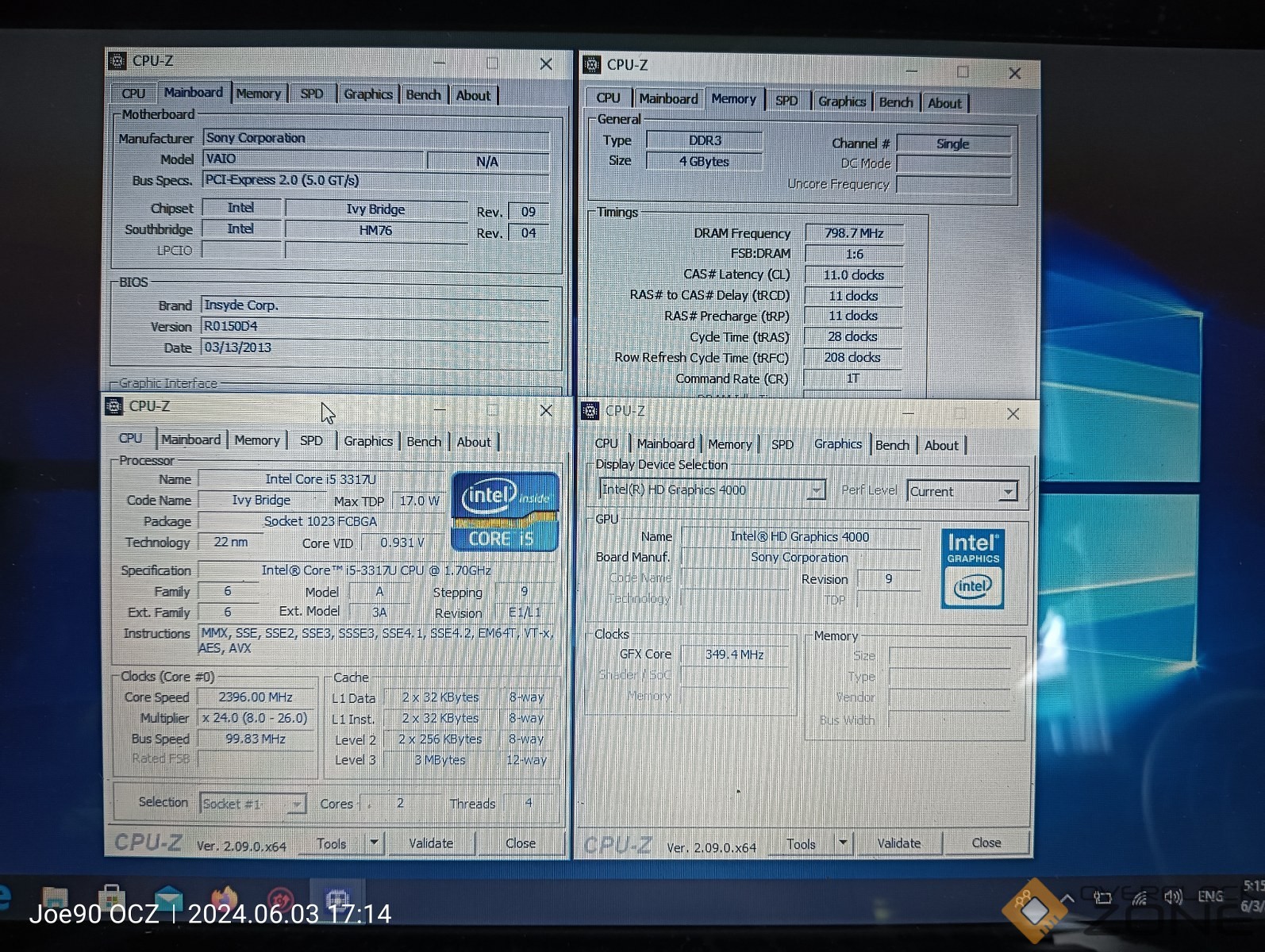The width and height of the screenshot is (1265, 952).
Task: Open the Mail app from the taskbar
Action: [168, 900]
